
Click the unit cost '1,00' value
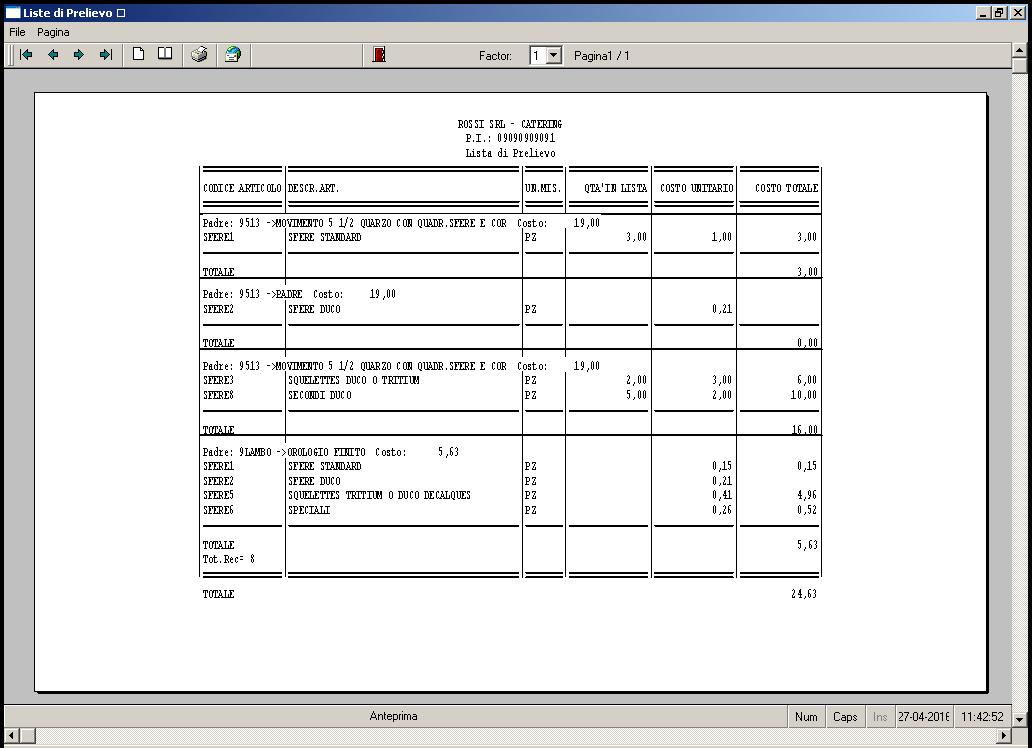pos(722,237)
